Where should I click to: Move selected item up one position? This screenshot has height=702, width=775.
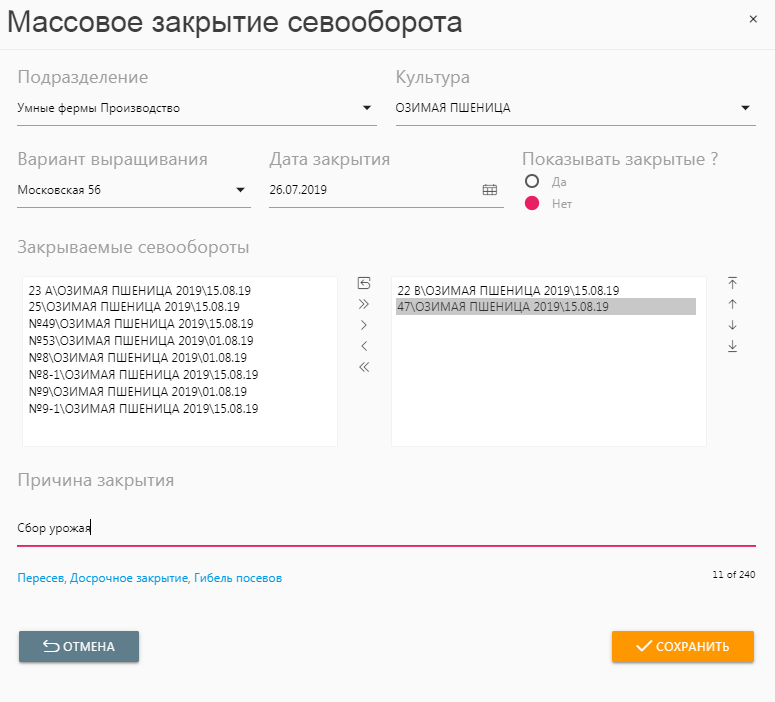(x=732, y=303)
